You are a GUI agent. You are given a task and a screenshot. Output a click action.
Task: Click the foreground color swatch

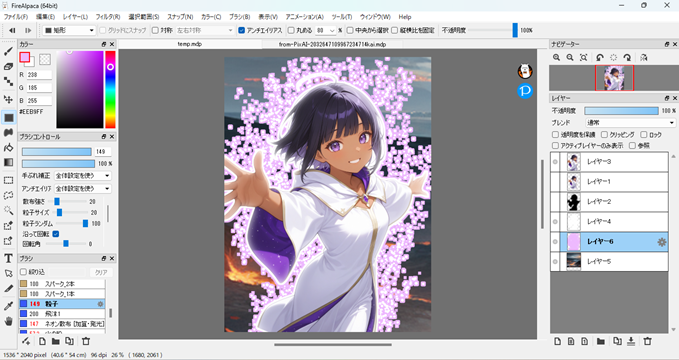(25, 57)
